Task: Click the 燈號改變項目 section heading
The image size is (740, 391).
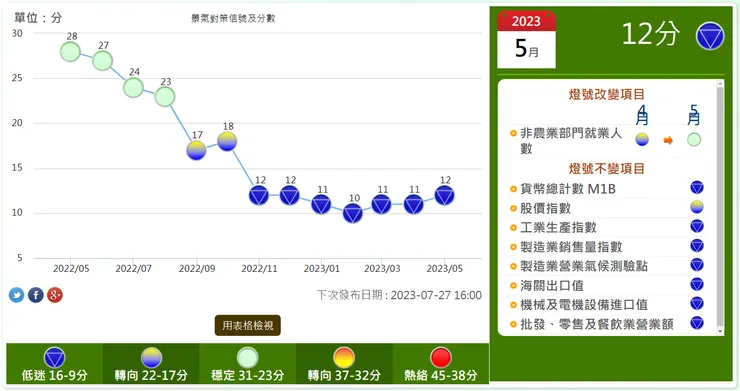Action: point(606,94)
